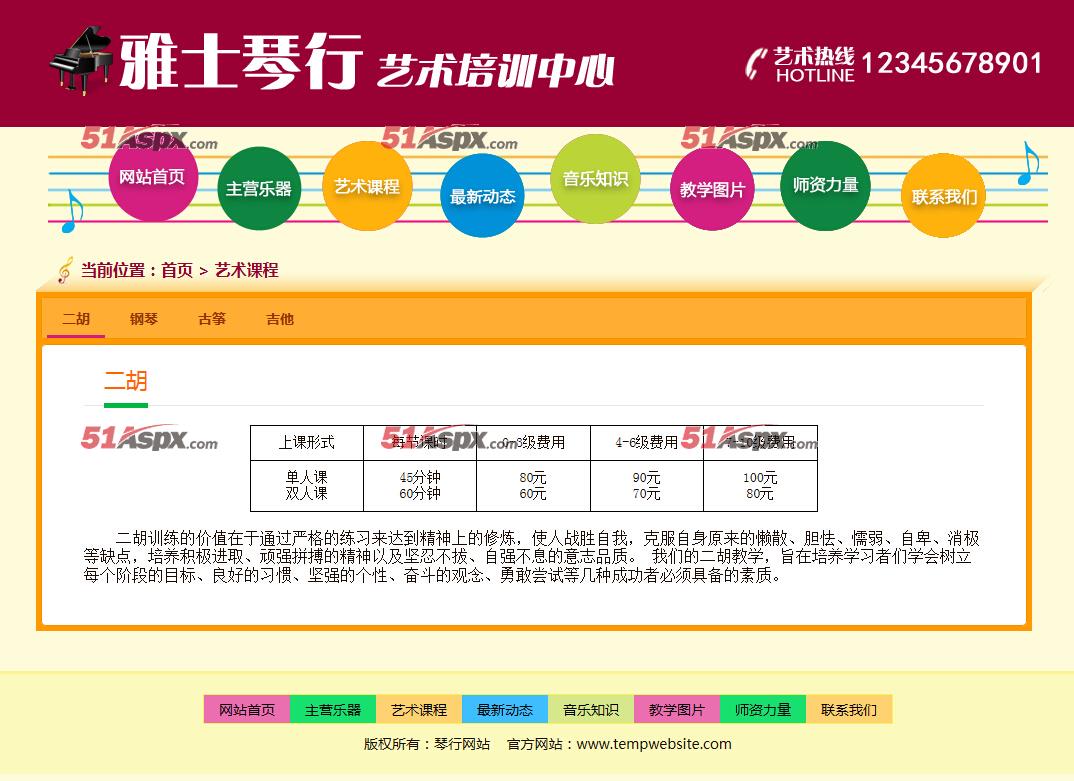Click the piano logo icon

point(81,60)
